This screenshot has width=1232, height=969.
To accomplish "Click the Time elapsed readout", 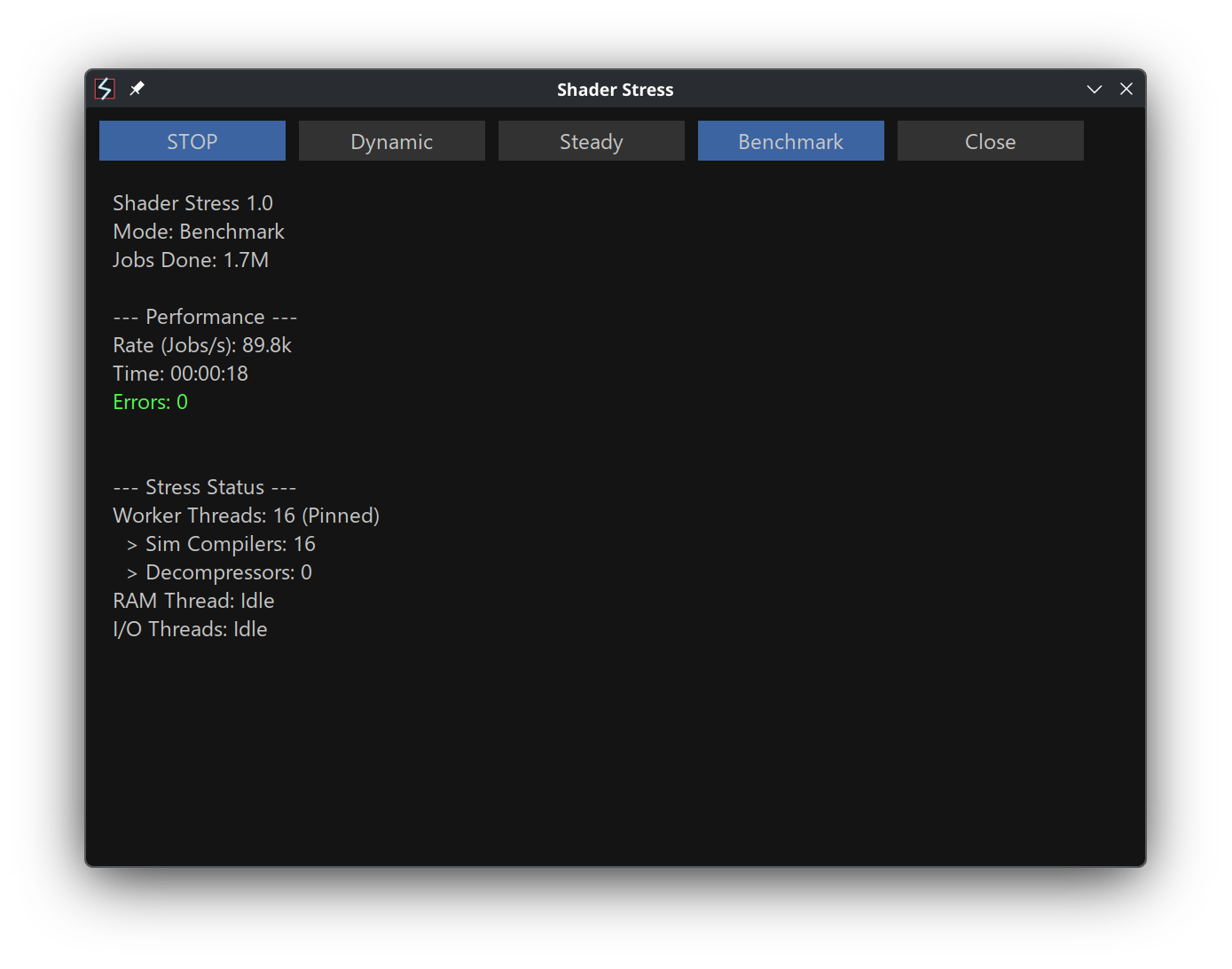I will point(180,374).
